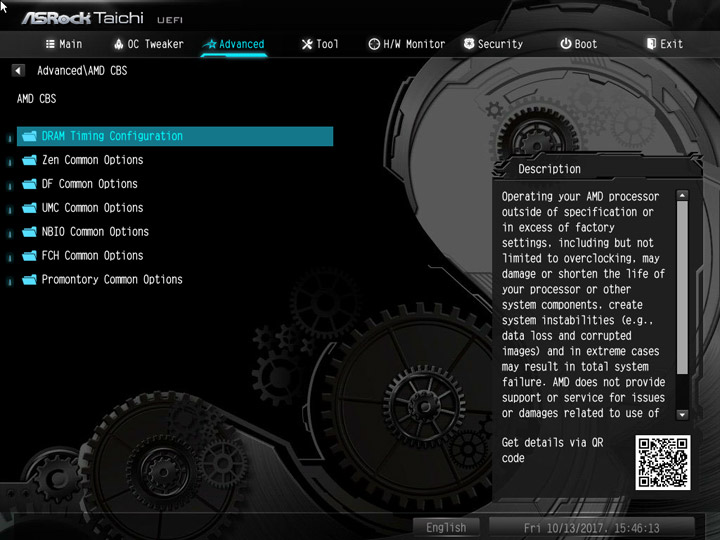Click the English language button
Screen dimensions: 720x540
click(446, 528)
